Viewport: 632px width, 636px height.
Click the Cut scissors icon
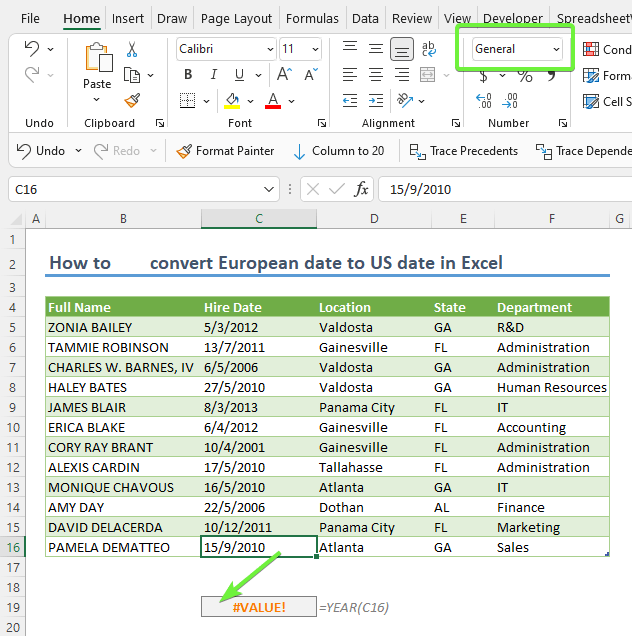click(132, 49)
